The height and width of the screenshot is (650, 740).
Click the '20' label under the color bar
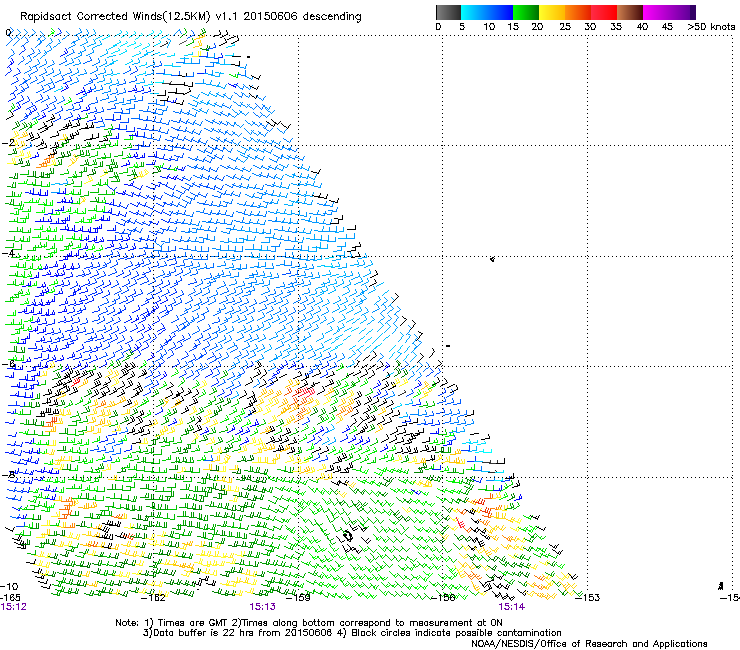(537, 26)
